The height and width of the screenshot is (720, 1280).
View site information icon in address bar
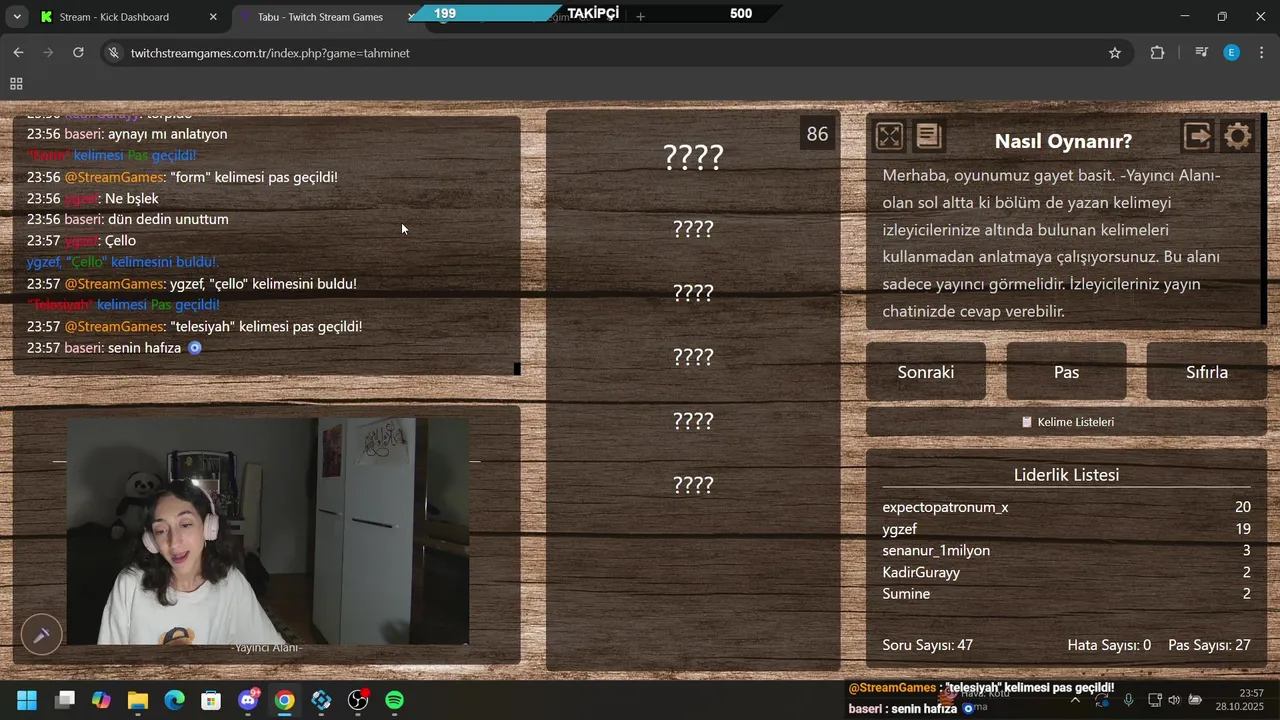(115, 53)
